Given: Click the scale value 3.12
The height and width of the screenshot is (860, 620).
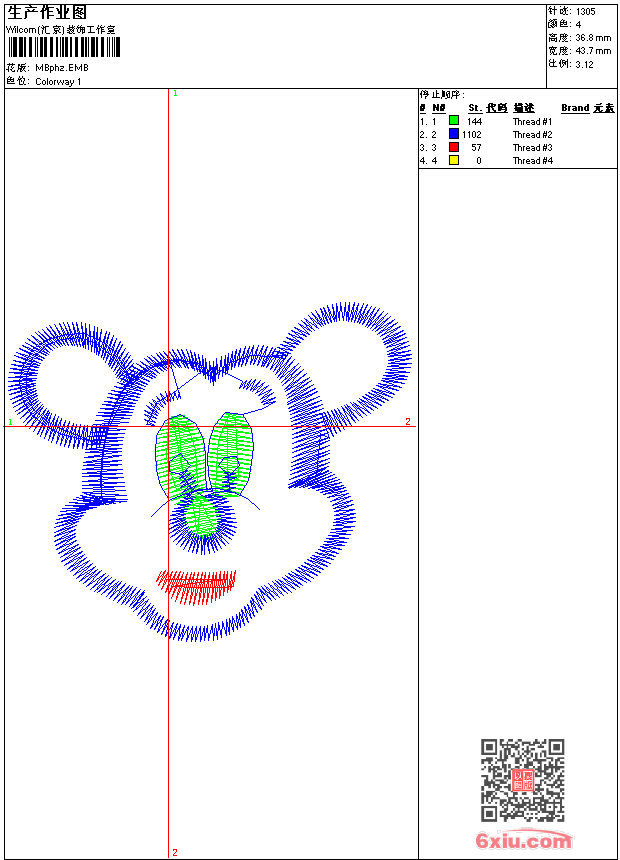Looking at the screenshot, I should pyautogui.click(x=584, y=64).
